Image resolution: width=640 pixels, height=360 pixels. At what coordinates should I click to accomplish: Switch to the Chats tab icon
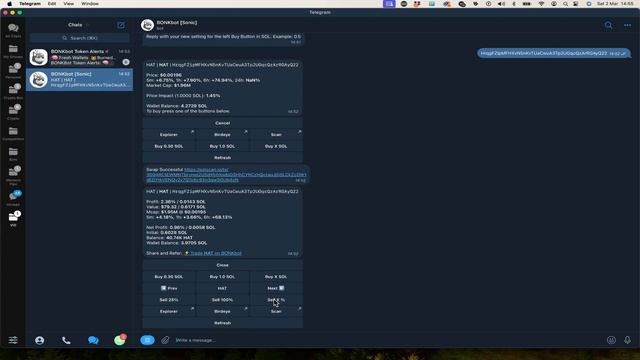click(93, 340)
